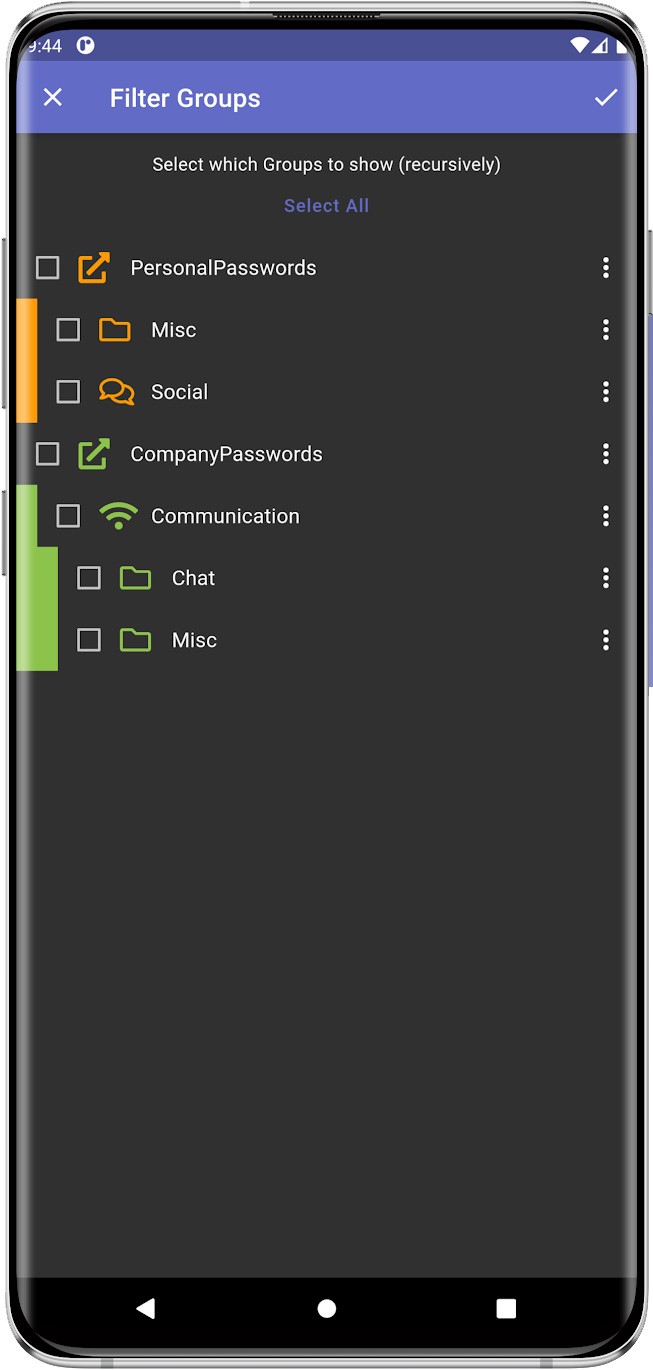The height and width of the screenshot is (1370, 653).
Task: Click the green CompanyPasswords database icon
Action: tap(94, 453)
